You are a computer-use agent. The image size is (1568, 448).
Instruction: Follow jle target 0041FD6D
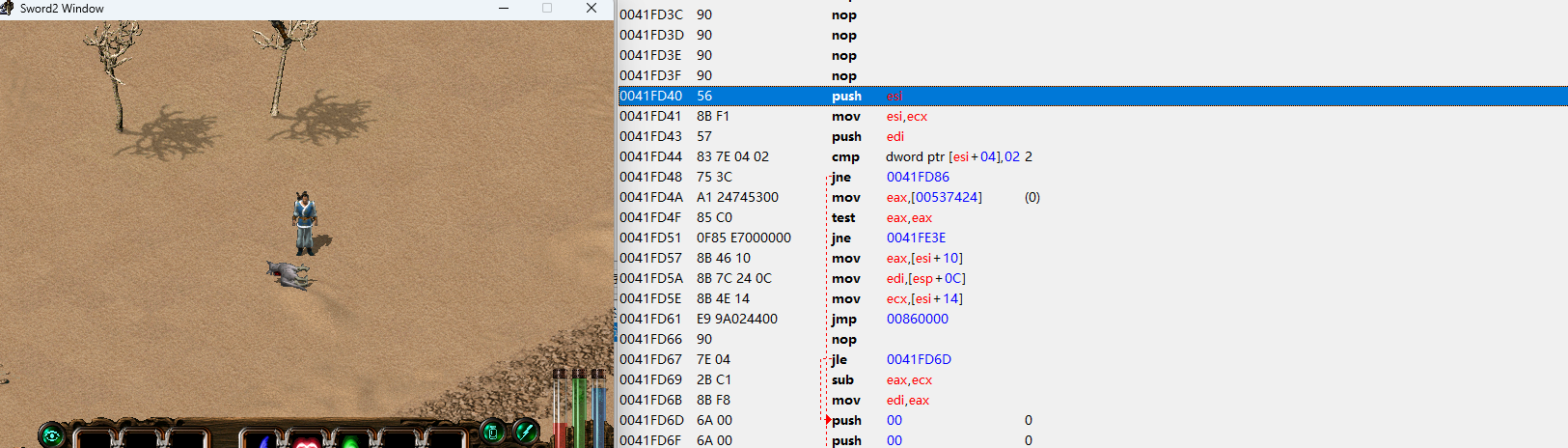pyautogui.click(x=919, y=359)
